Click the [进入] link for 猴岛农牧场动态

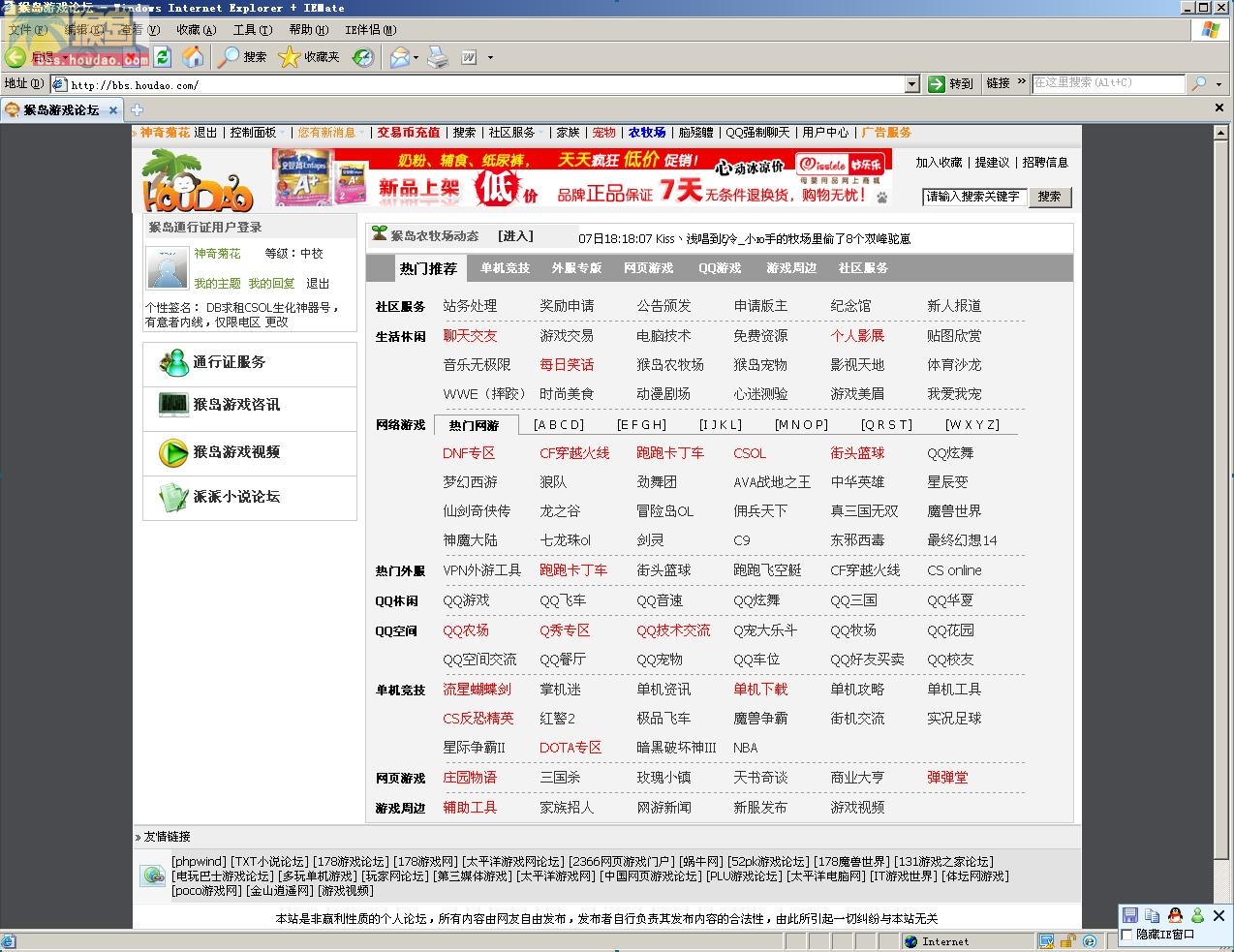coord(515,236)
